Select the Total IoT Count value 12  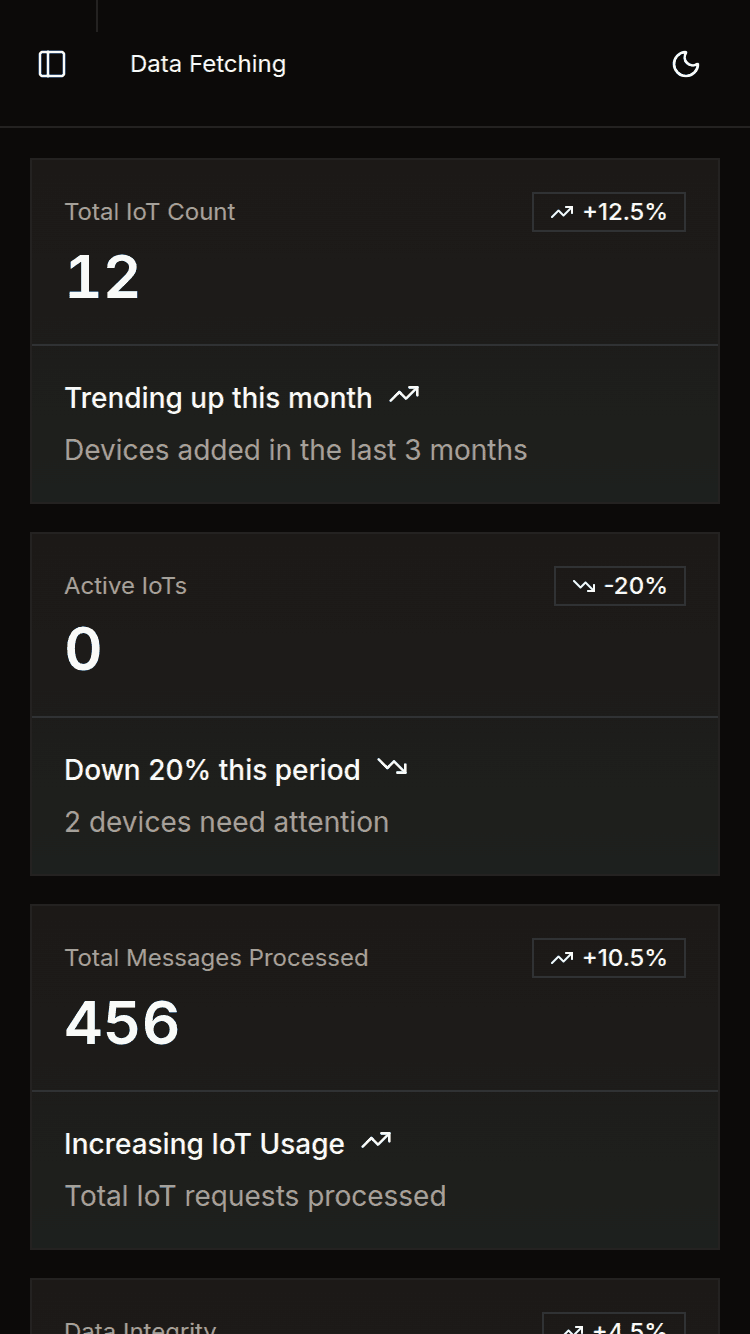pos(102,277)
